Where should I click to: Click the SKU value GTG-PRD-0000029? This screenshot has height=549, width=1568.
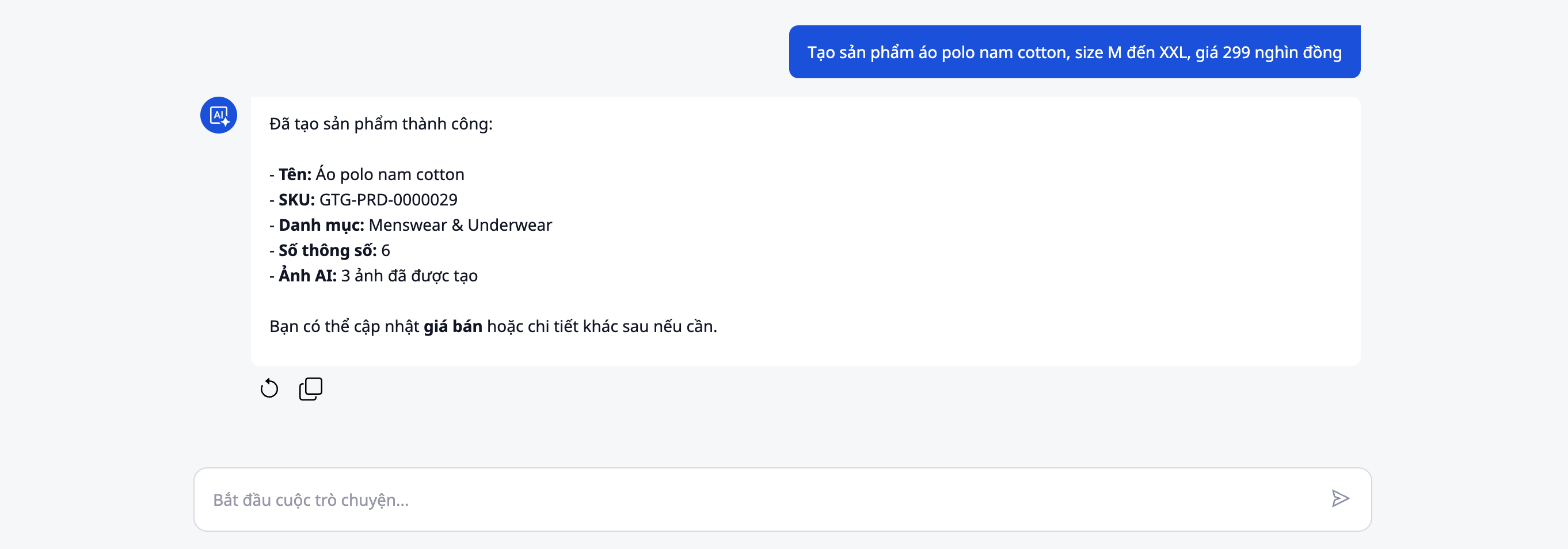[388, 200]
